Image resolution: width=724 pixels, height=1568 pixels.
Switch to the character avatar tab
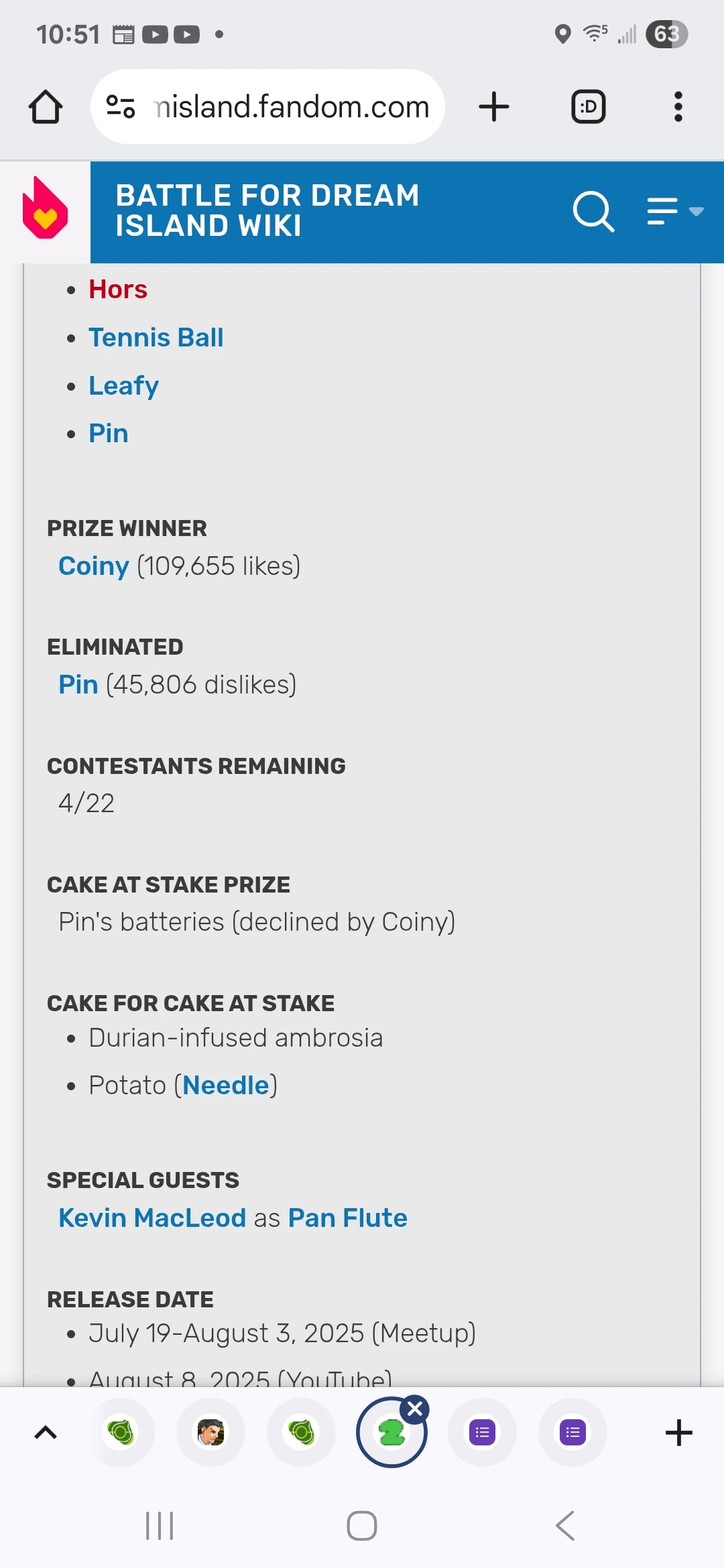[x=210, y=1433]
